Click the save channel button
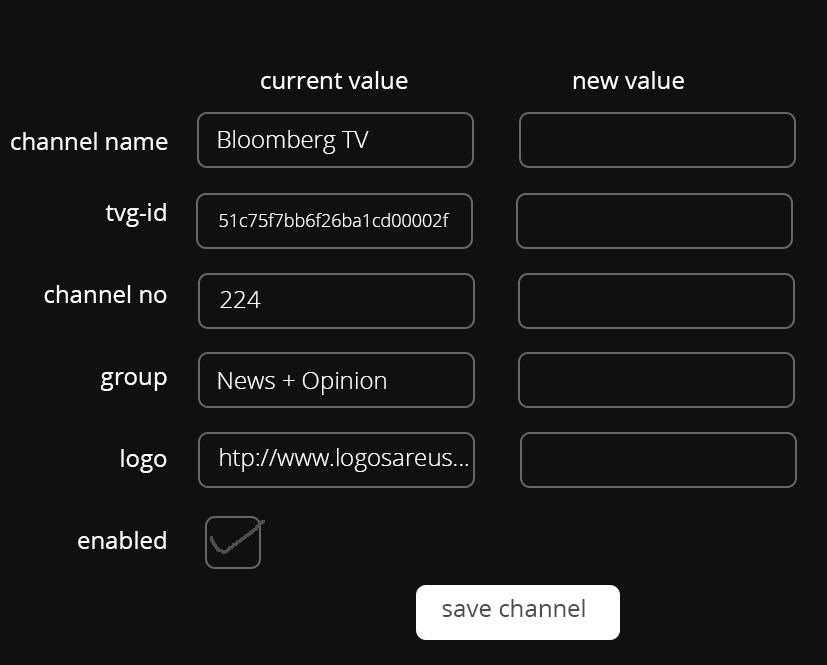The image size is (827, 665). (x=517, y=611)
